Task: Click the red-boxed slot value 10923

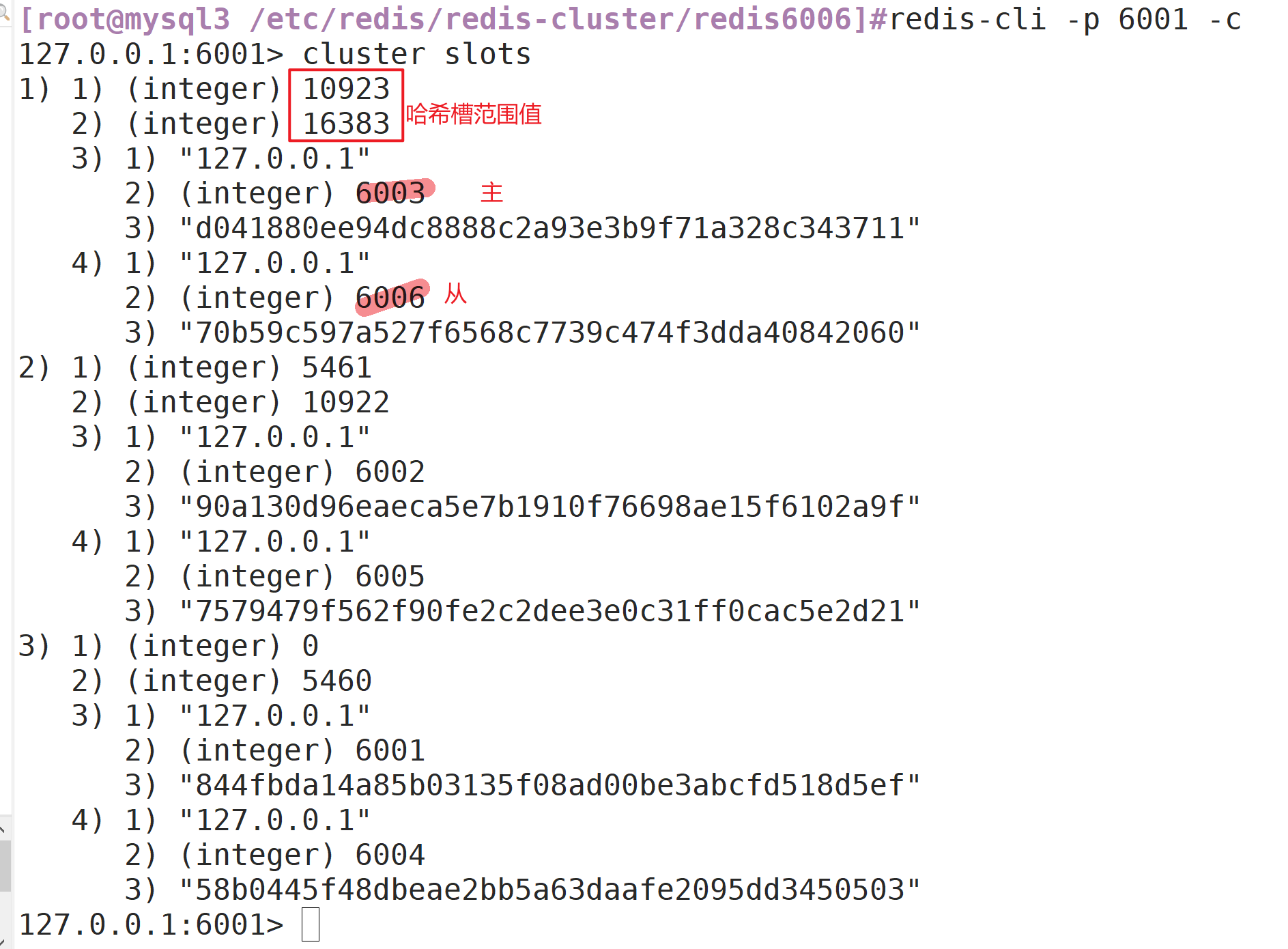Action: (346, 89)
